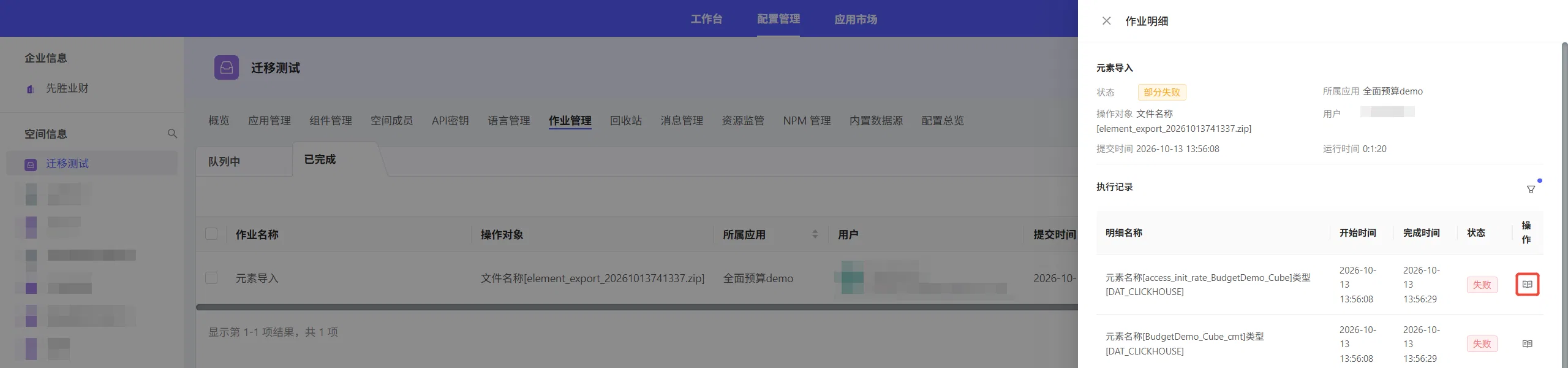This screenshot has width=1568, height=368.
Task: Click the 全面预算demo cell in table
Action: (758, 278)
